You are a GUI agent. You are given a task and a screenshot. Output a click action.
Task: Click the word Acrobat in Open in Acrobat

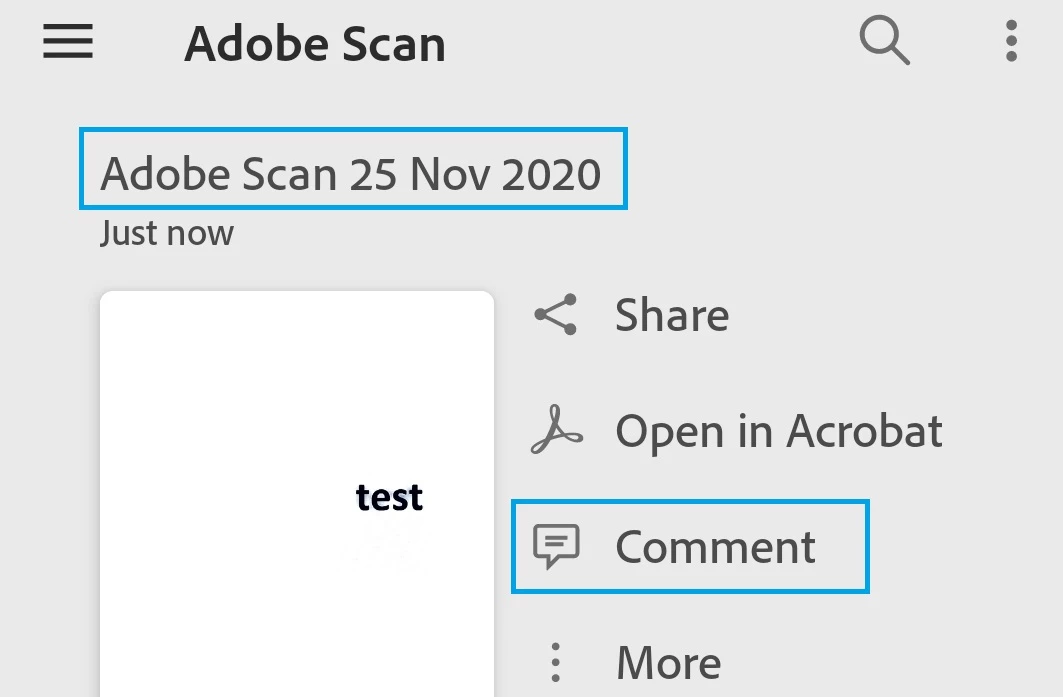click(864, 431)
